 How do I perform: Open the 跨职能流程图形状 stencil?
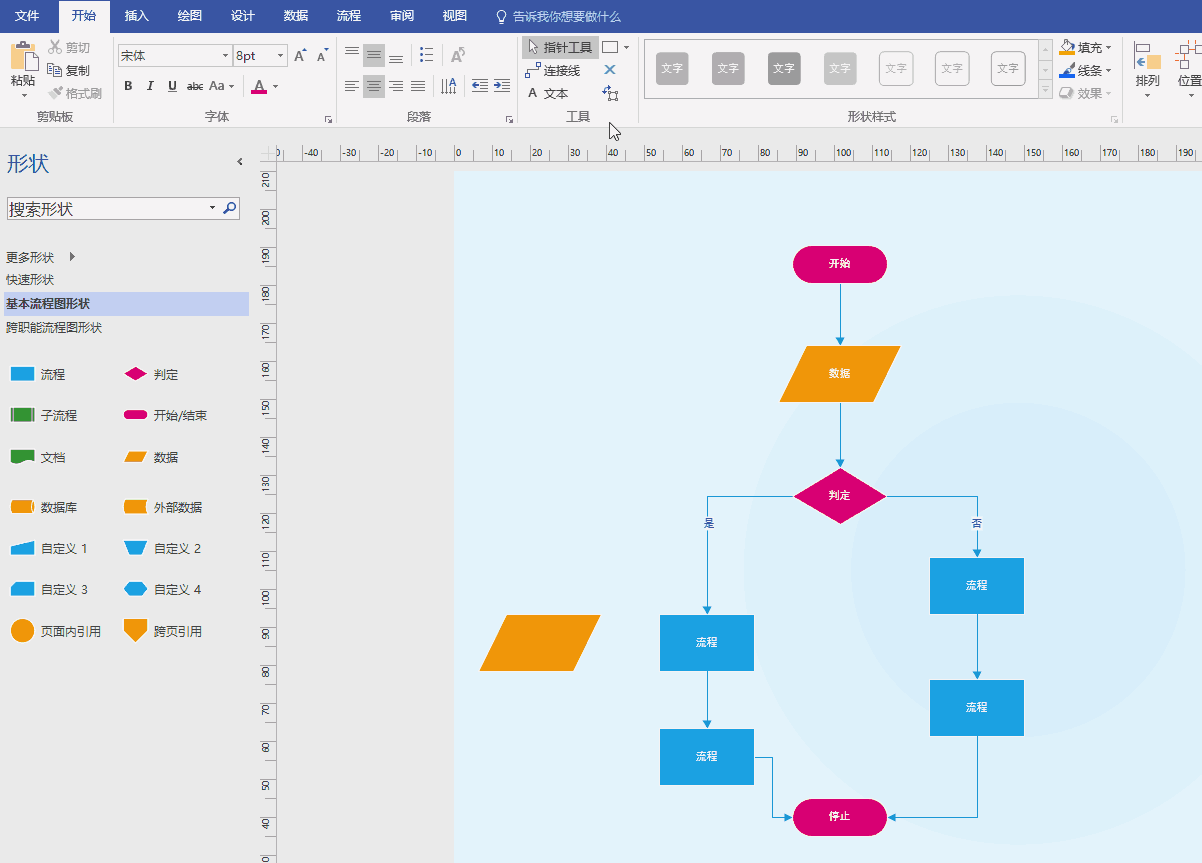(x=54, y=327)
